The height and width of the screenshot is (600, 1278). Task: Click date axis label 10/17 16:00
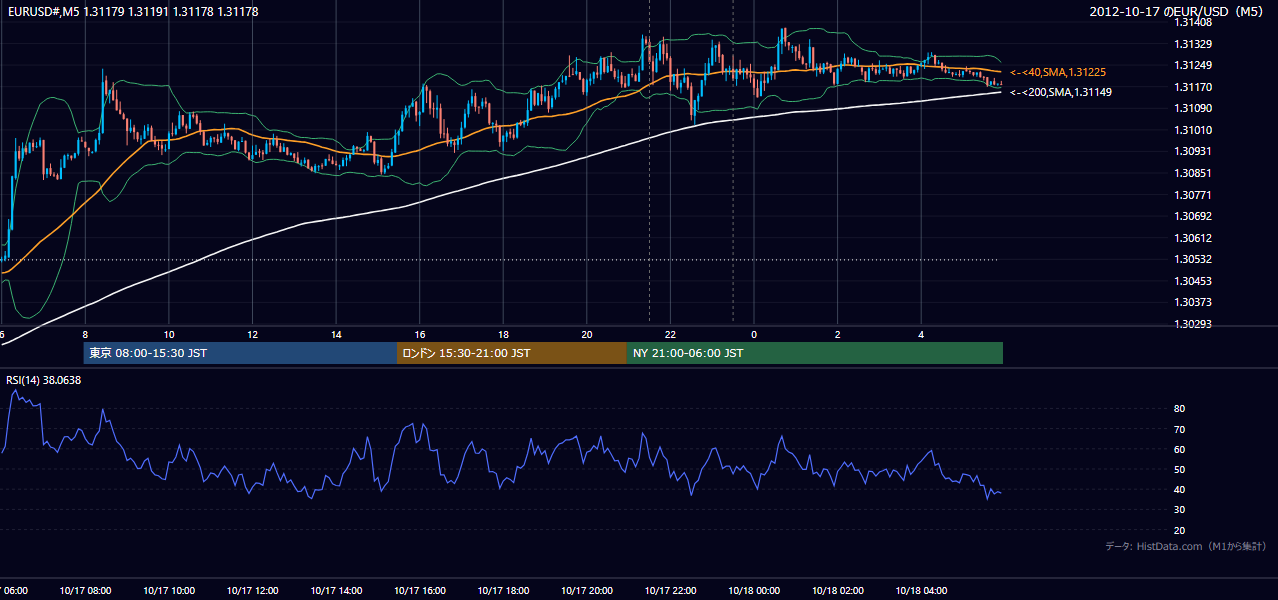pyautogui.click(x=419, y=591)
